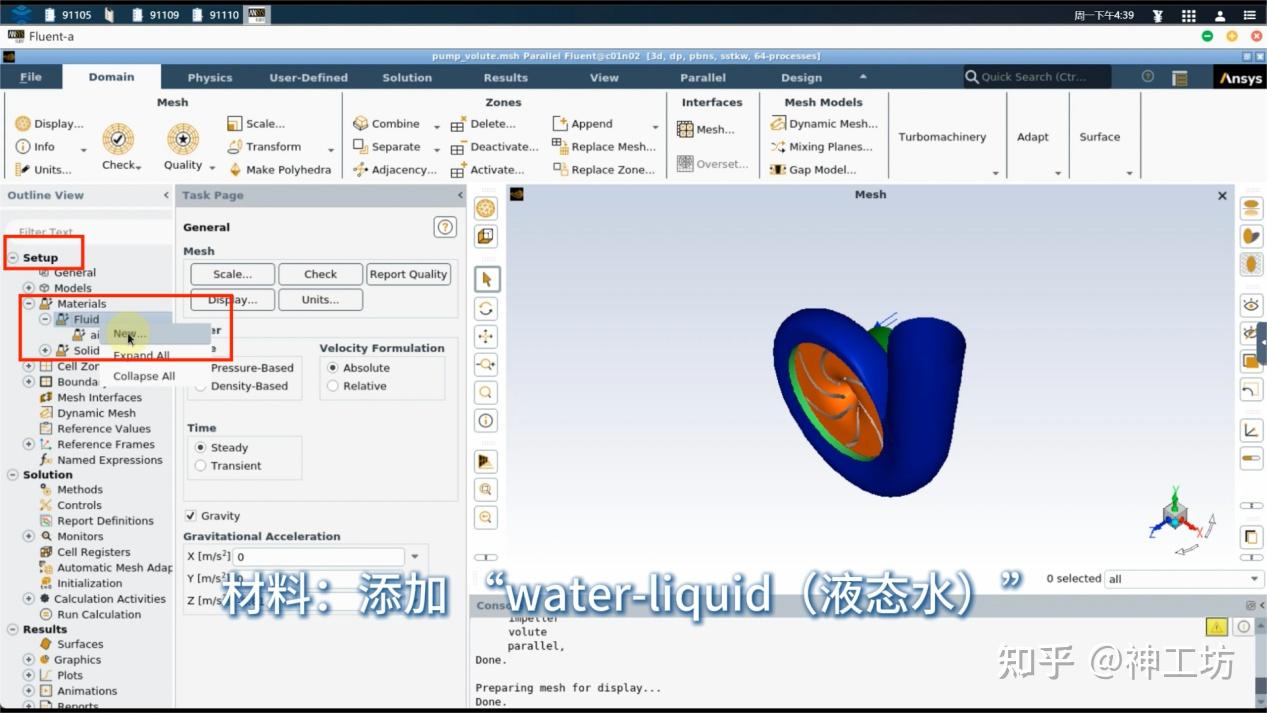Click the Report Quality button

click(x=408, y=274)
